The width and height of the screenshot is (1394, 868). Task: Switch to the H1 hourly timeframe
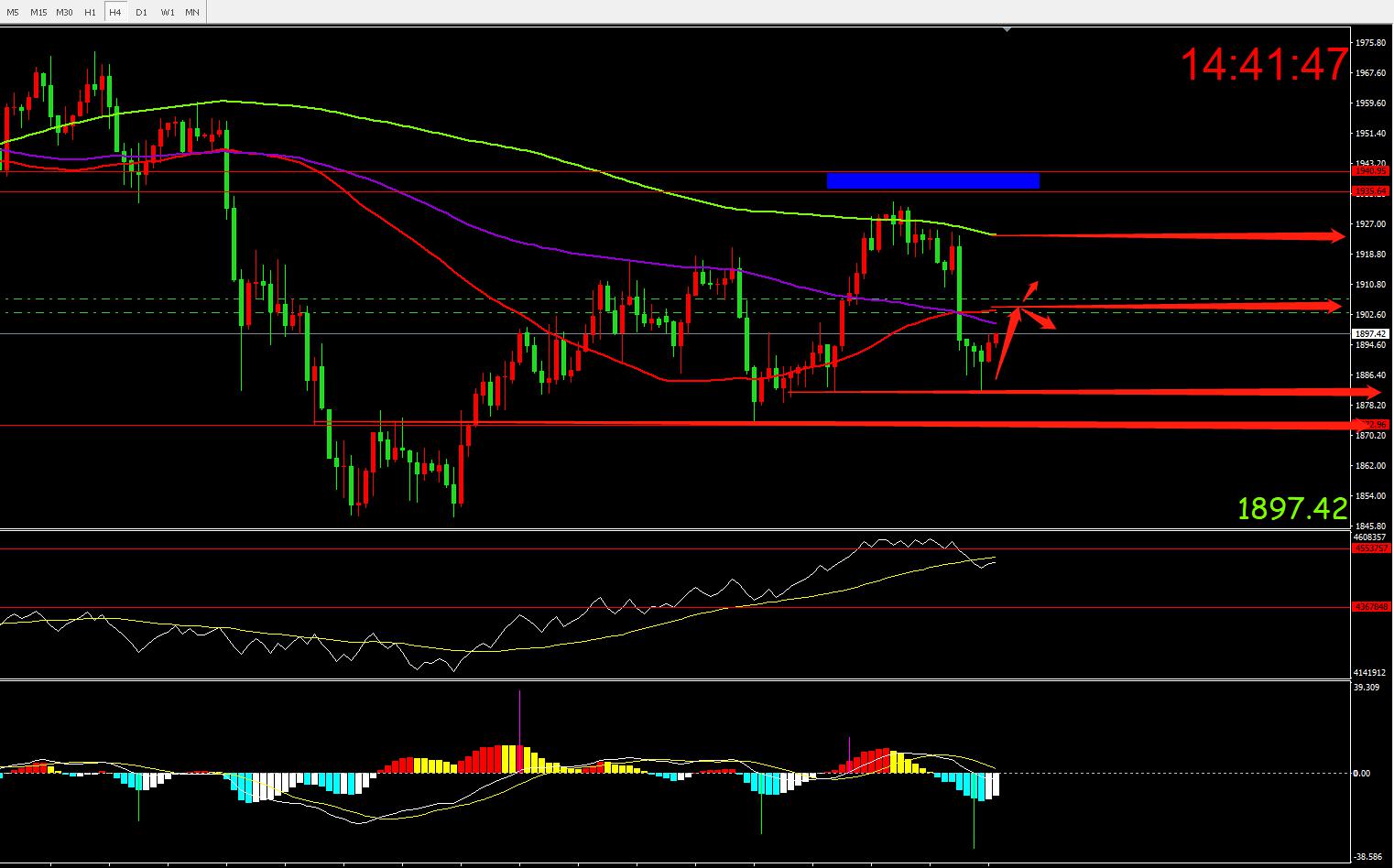90,12
